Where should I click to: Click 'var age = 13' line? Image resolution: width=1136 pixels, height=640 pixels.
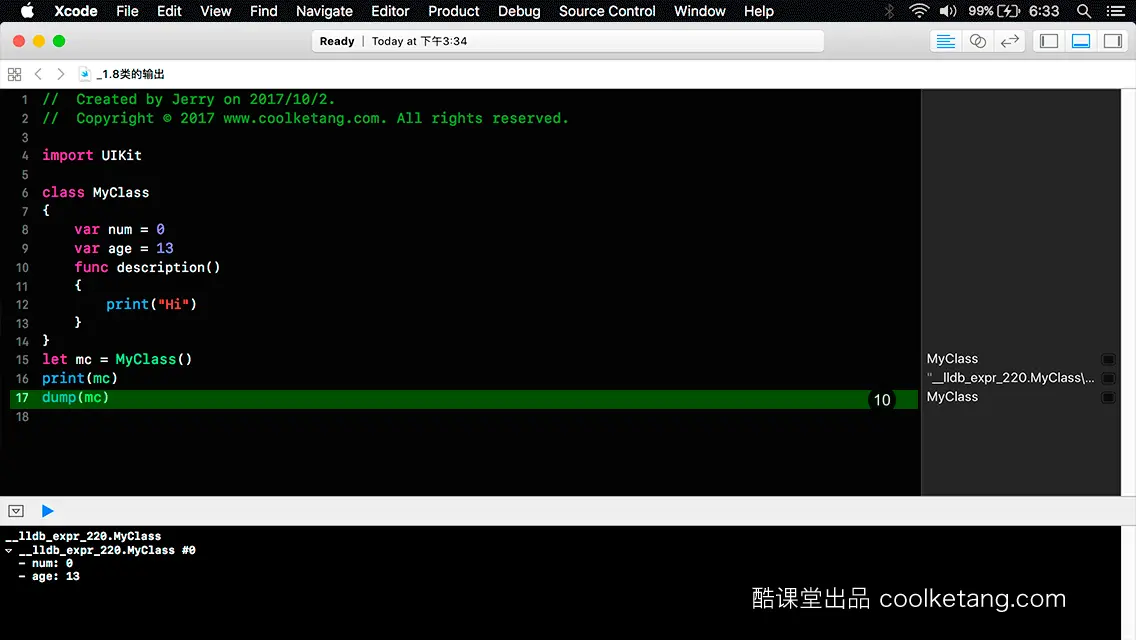click(x=124, y=249)
